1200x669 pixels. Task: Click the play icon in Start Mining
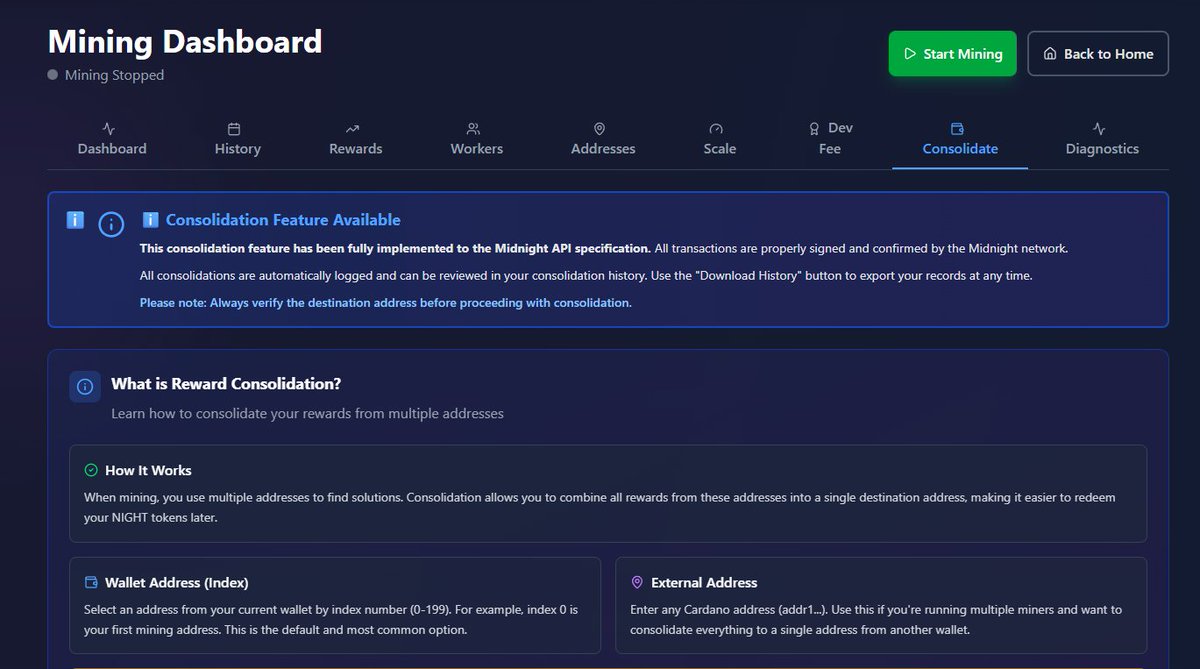910,54
